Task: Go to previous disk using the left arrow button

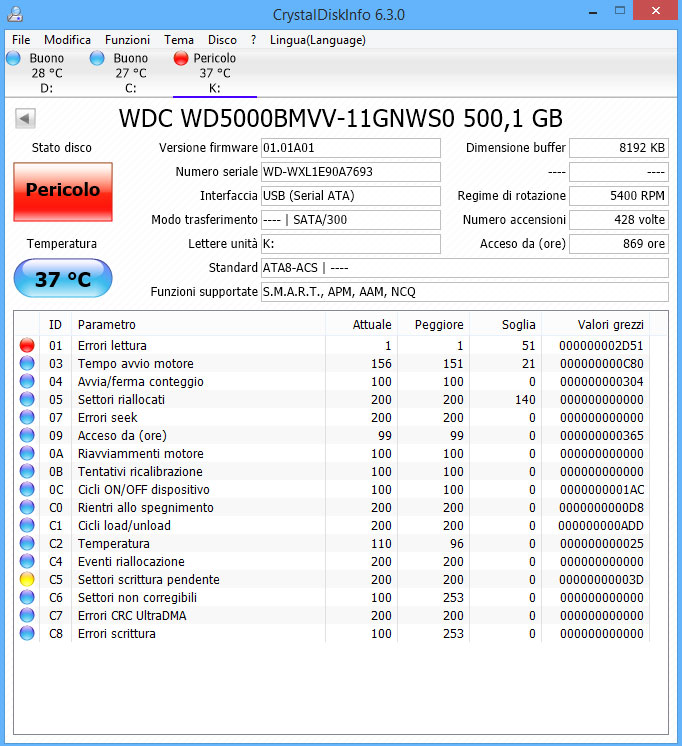Action: click(x=25, y=118)
